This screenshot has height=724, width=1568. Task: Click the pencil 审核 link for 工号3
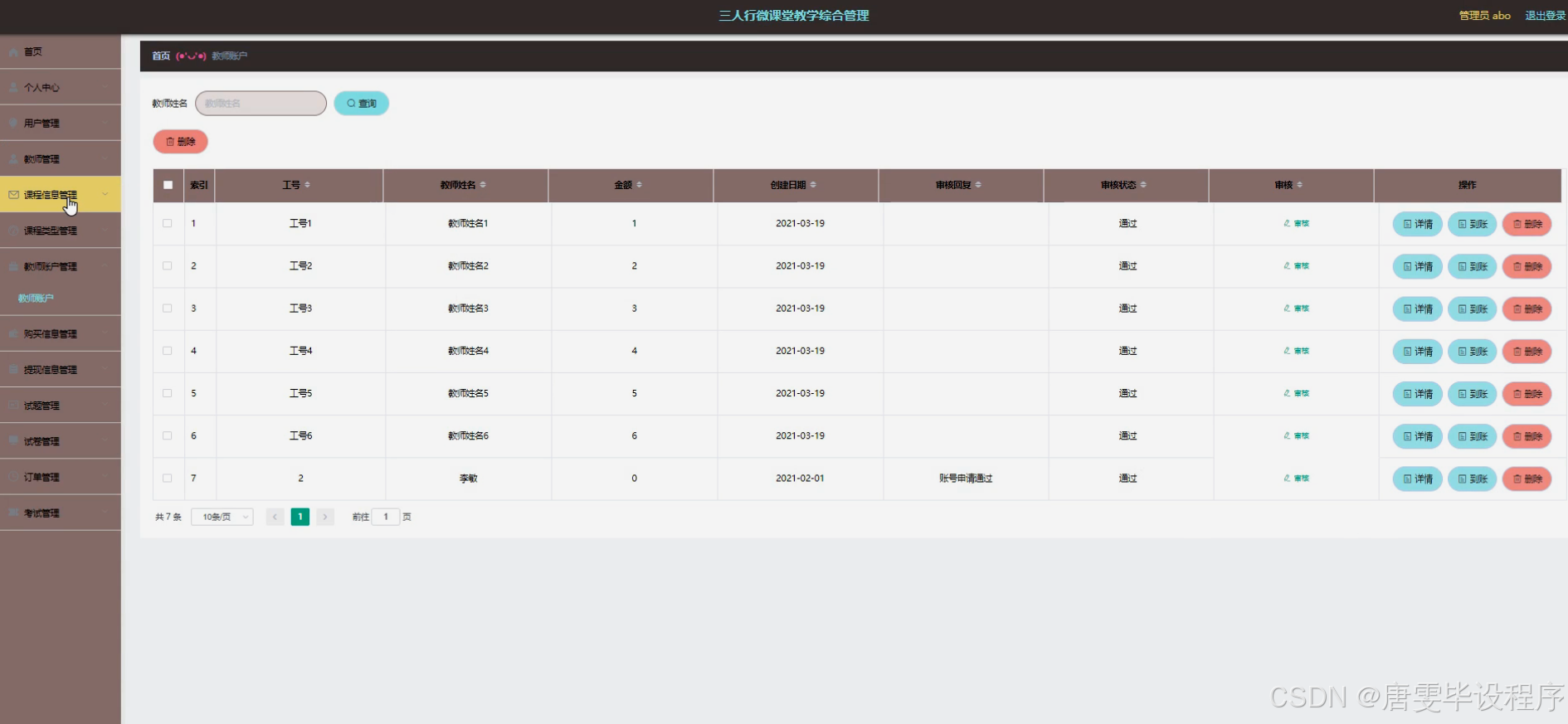1296,309
